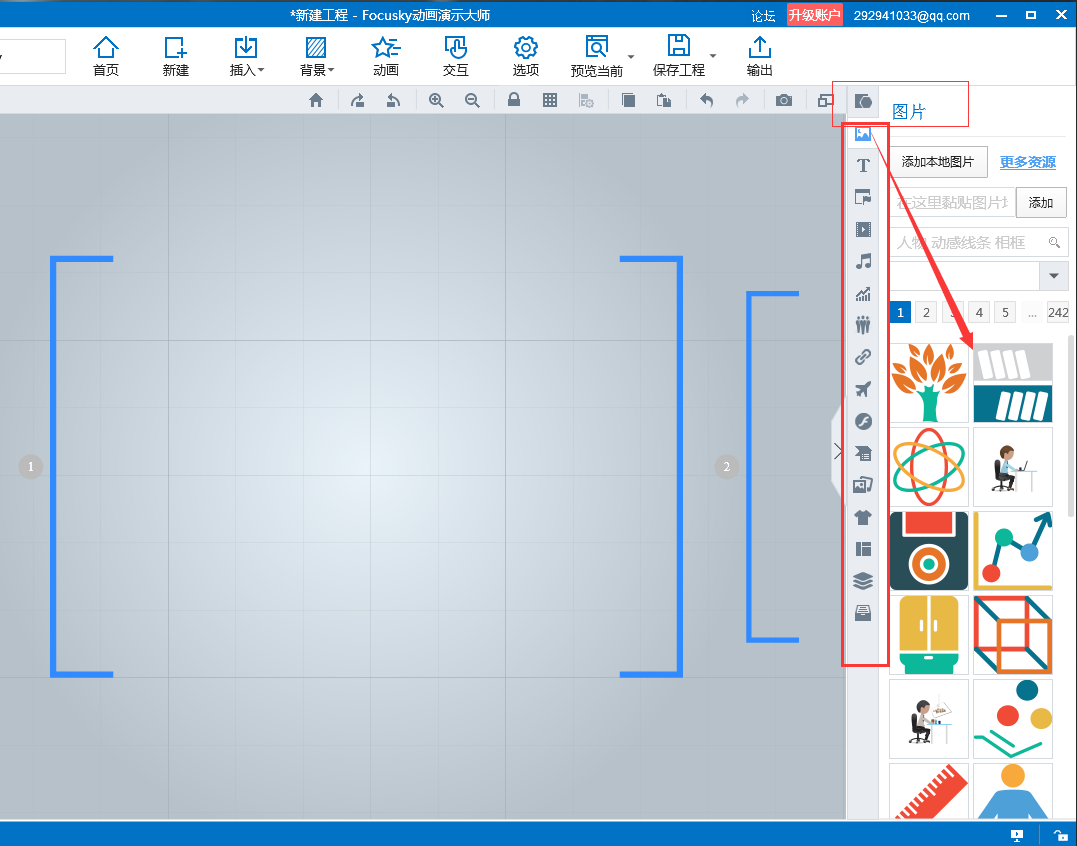Viewport: 1077px width, 846px height.
Task: Collapse the right side panel arrow
Action: point(838,451)
